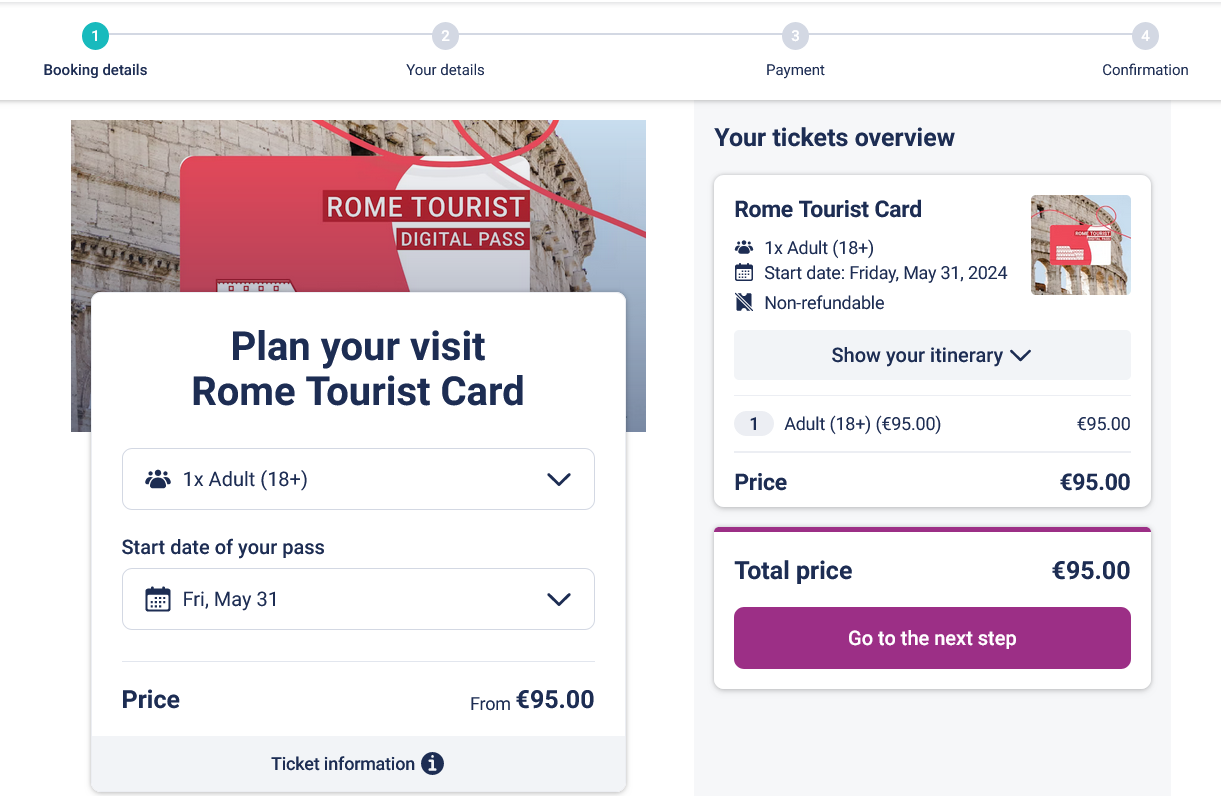Go to the Your details step
The height and width of the screenshot is (796, 1221).
445,70
